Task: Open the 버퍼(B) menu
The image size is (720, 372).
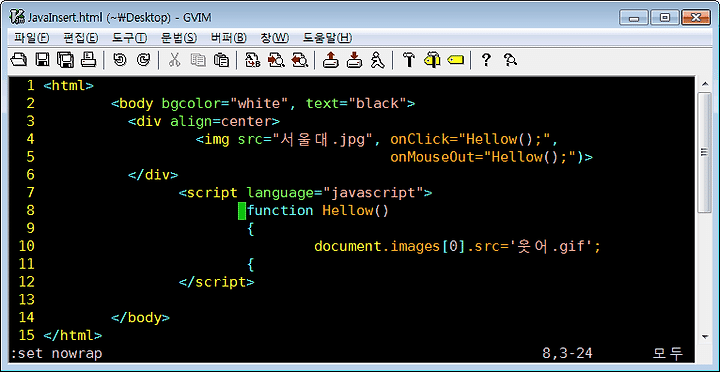Action: (229, 38)
